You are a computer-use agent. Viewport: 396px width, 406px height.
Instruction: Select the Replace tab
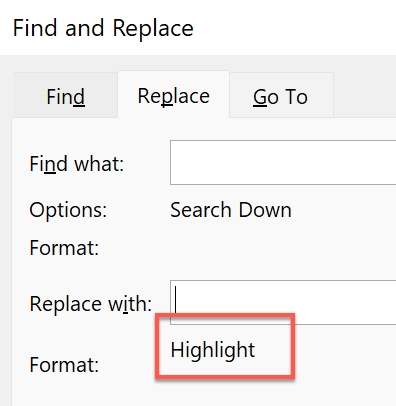(x=174, y=95)
